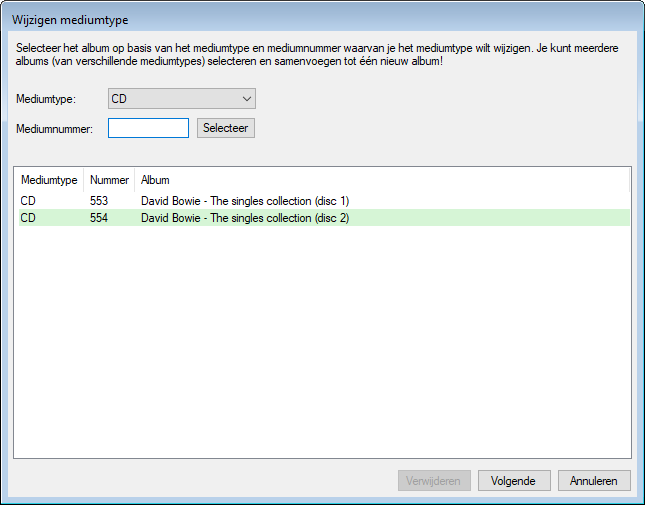Sort by the Mediumtype column header

point(49,180)
